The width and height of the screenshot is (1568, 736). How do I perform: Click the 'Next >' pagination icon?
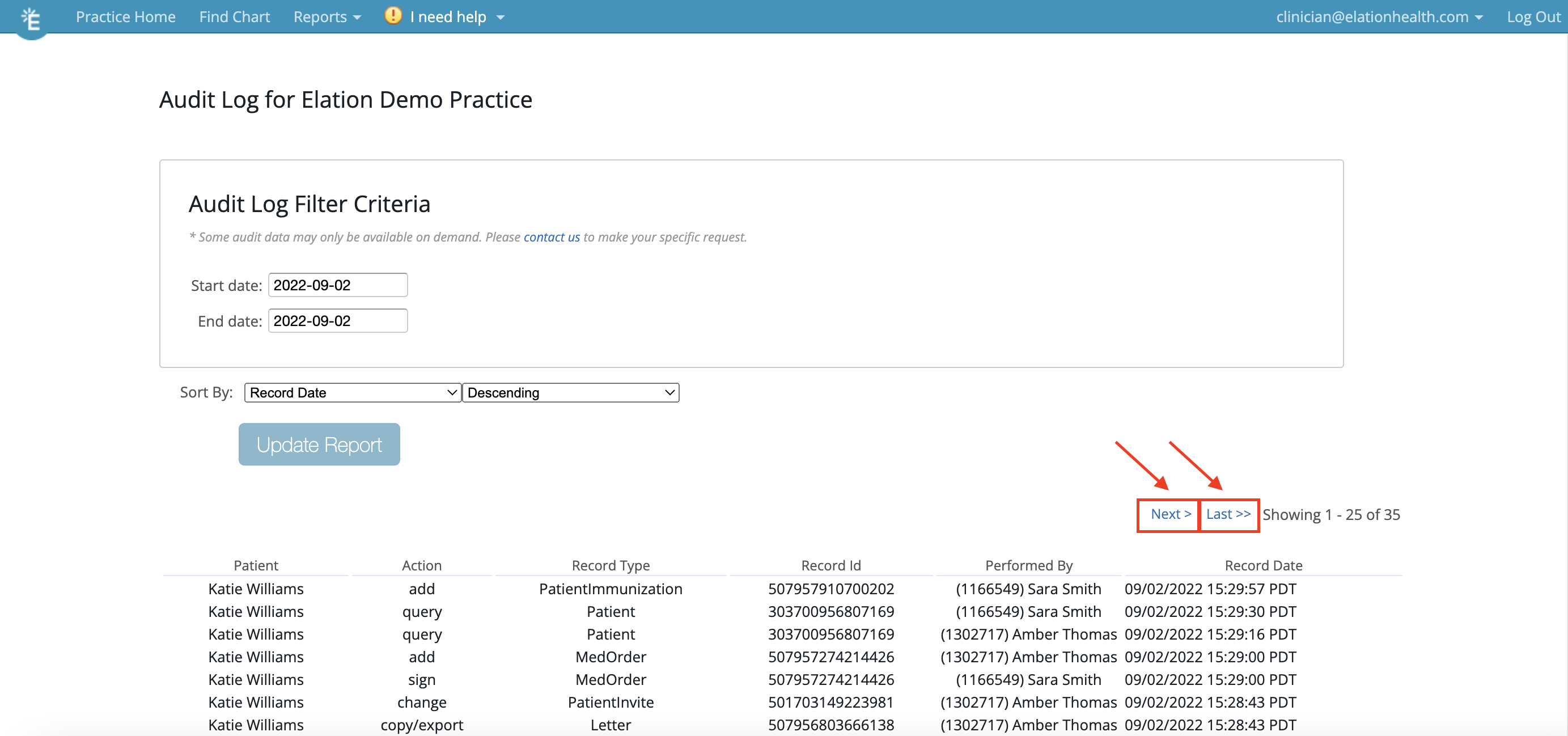pos(1171,514)
